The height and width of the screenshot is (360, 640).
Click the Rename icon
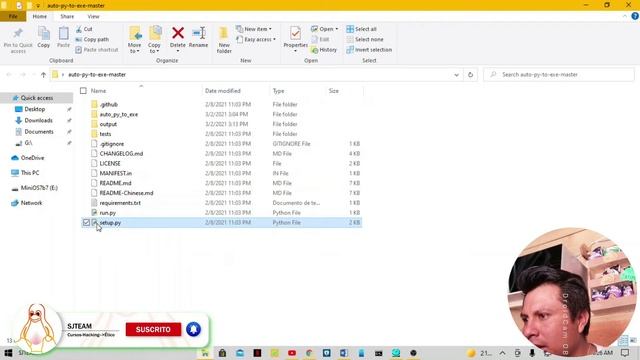pos(198,38)
